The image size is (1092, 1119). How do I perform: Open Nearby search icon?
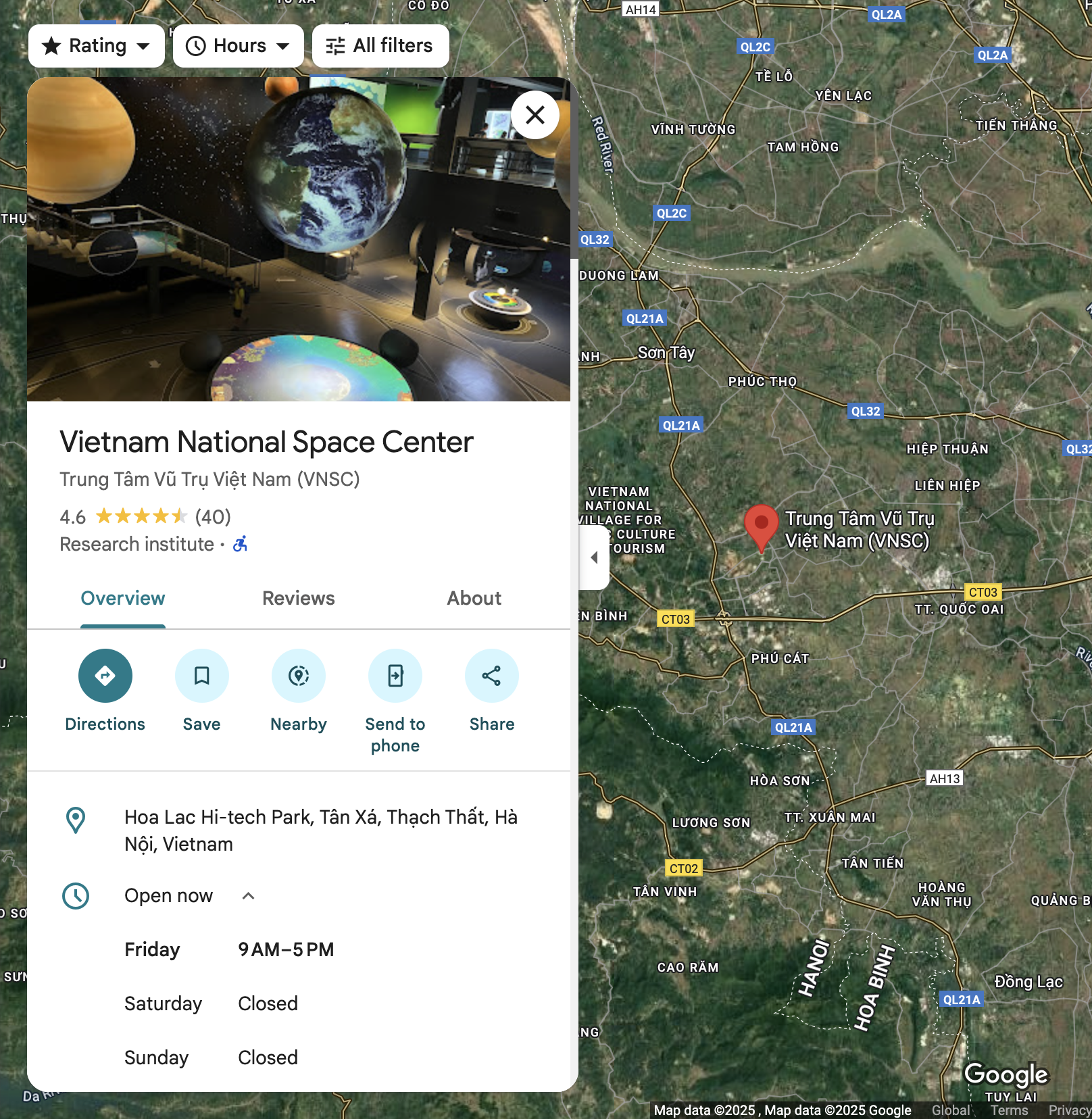298,676
